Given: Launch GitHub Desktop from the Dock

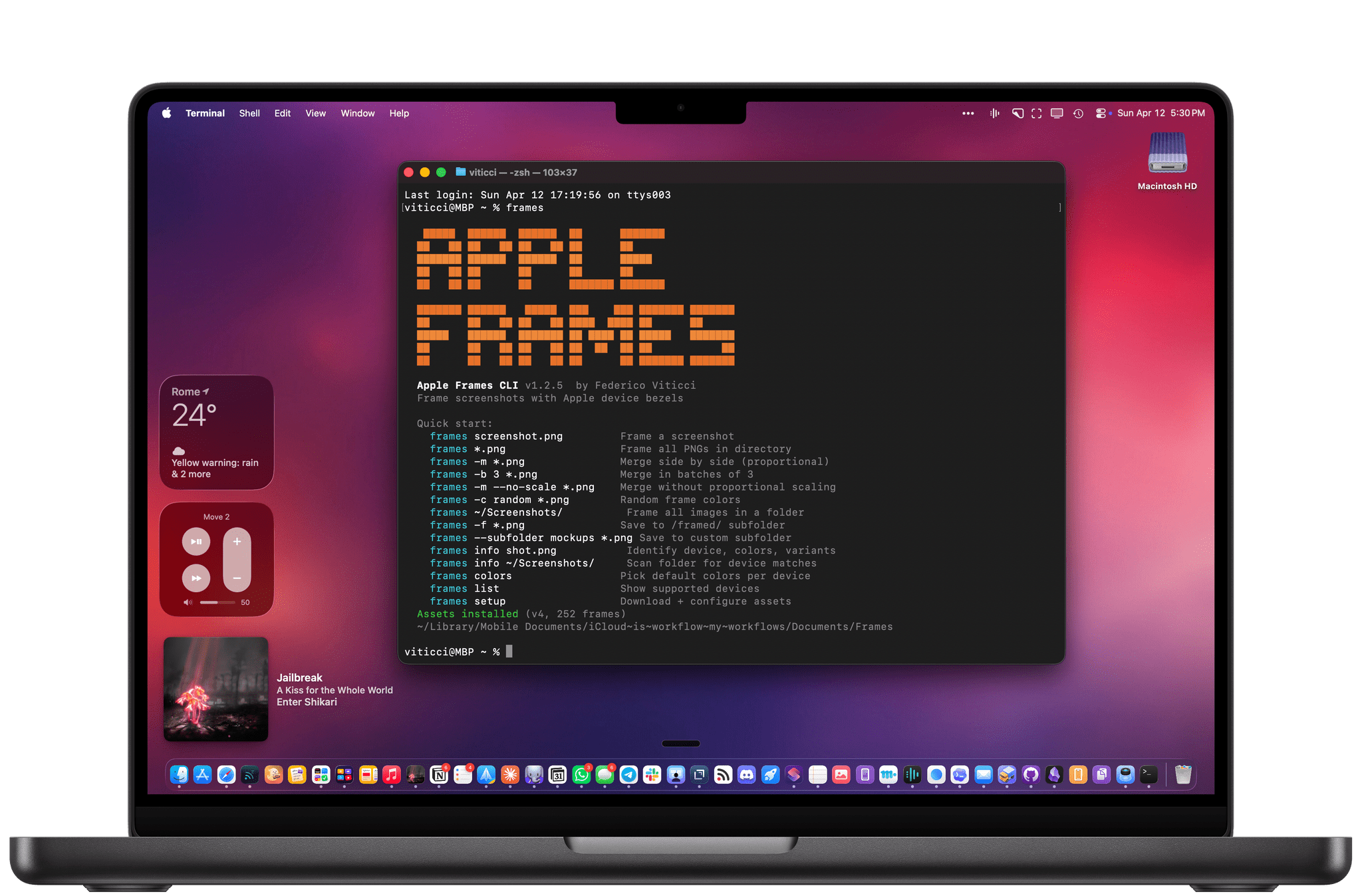Looking at the screenshot, I should point(1031,774).
